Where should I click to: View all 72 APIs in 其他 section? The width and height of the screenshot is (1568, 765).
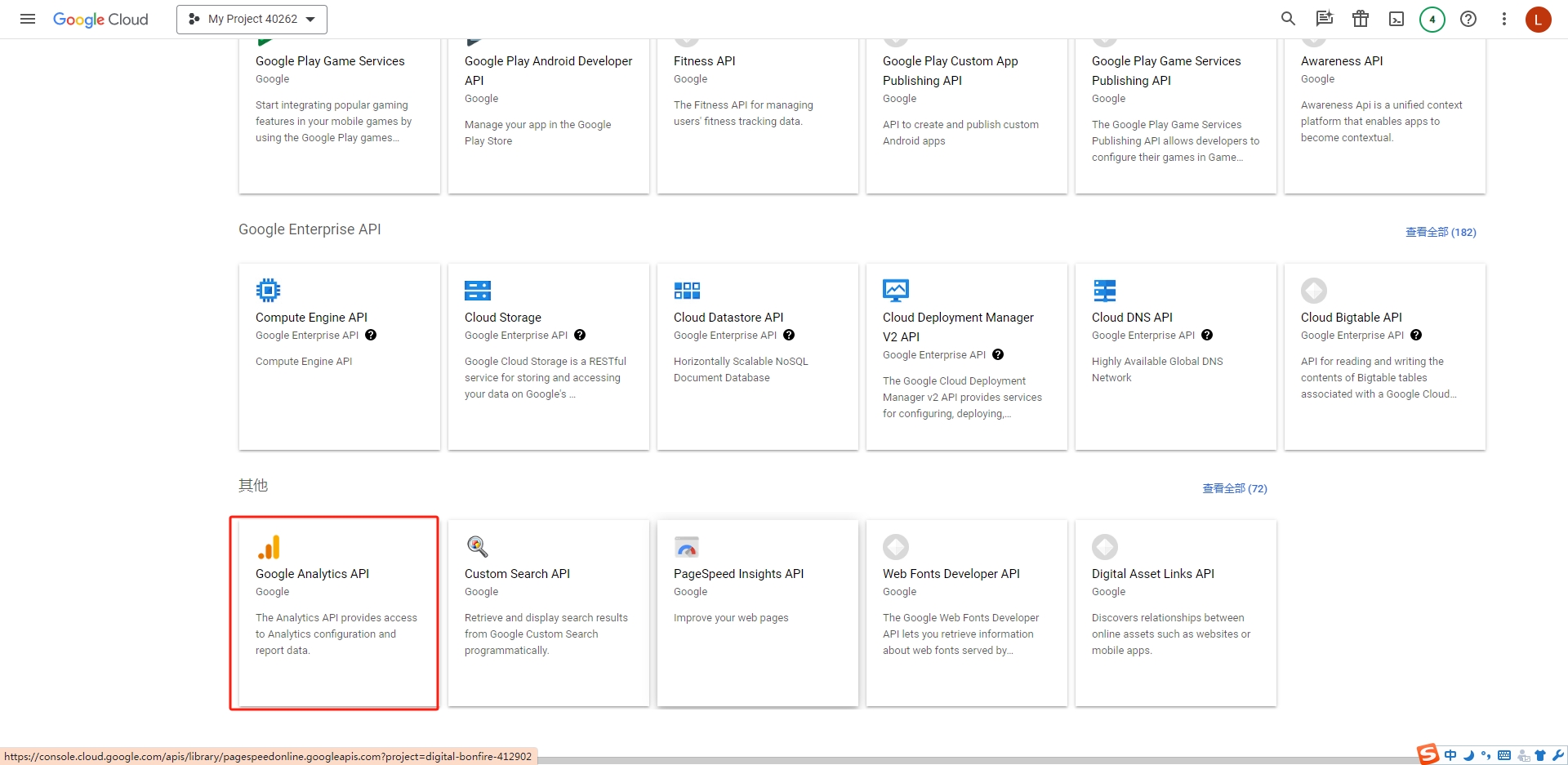coord(1235,488)
